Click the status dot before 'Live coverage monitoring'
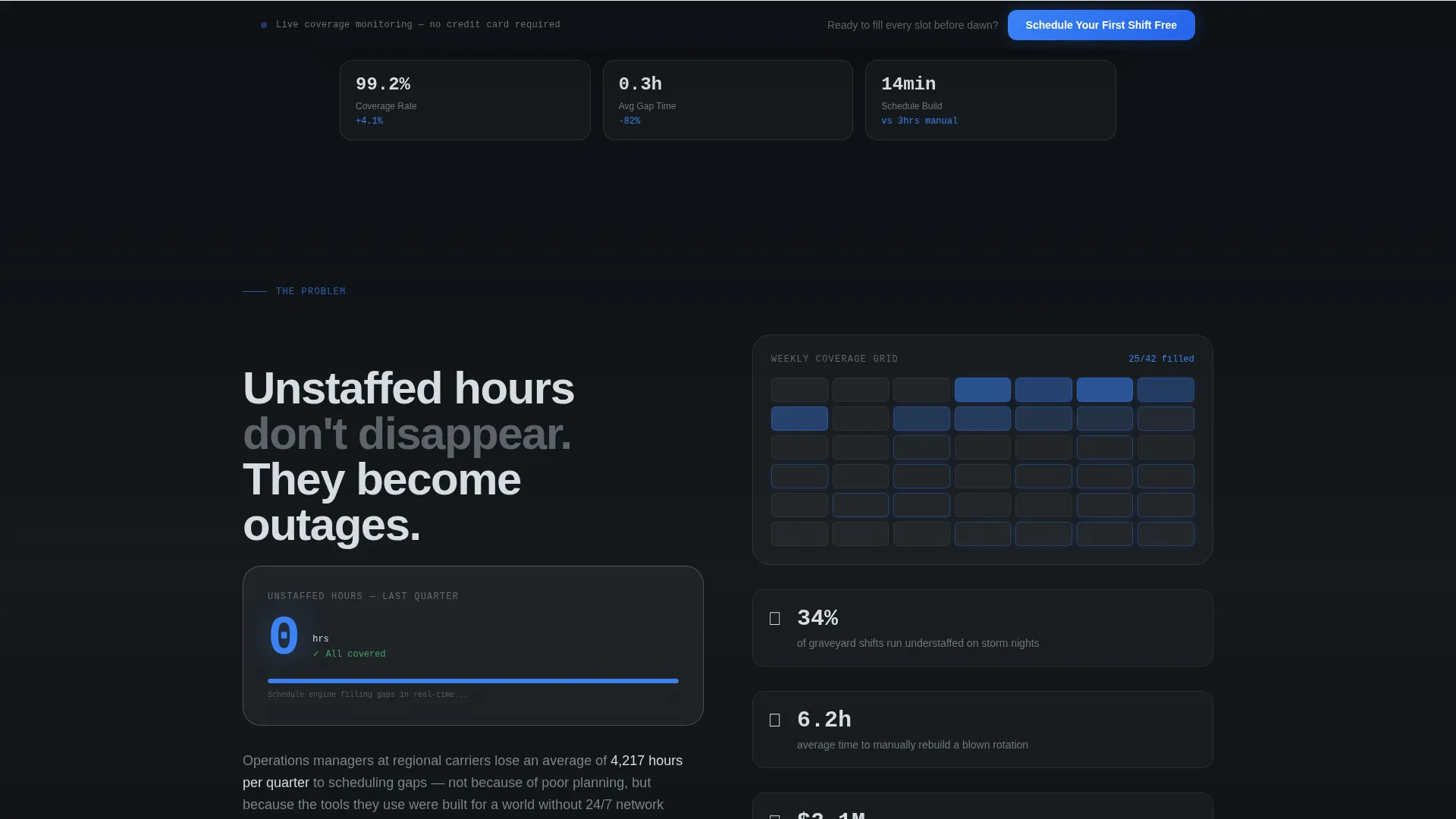 [x=264, y=25]
